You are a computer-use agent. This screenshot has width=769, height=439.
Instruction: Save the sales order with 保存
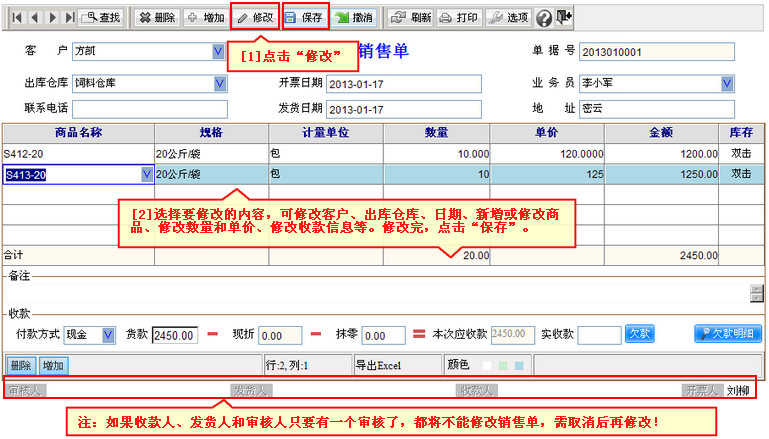(305, 18)
